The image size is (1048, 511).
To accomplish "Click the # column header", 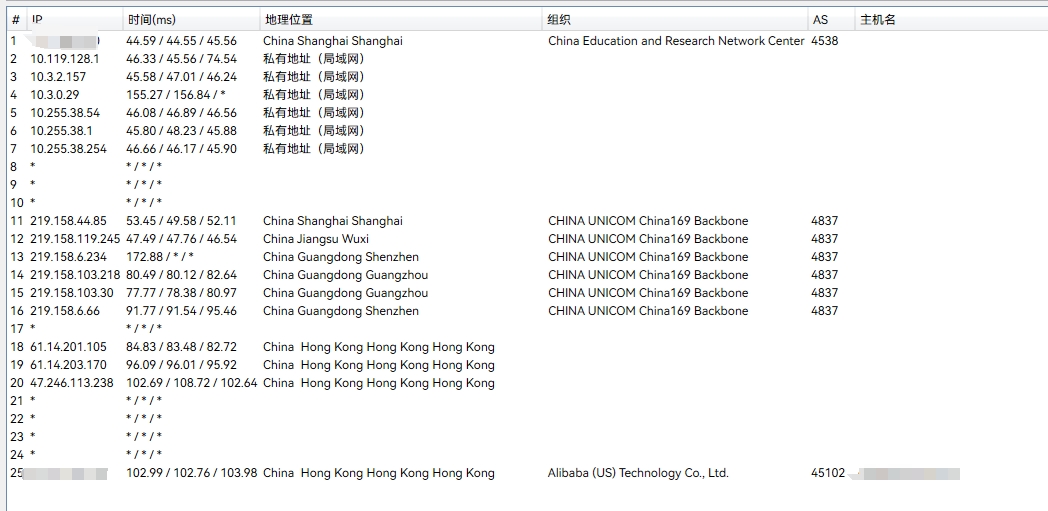I will [15, 20].
